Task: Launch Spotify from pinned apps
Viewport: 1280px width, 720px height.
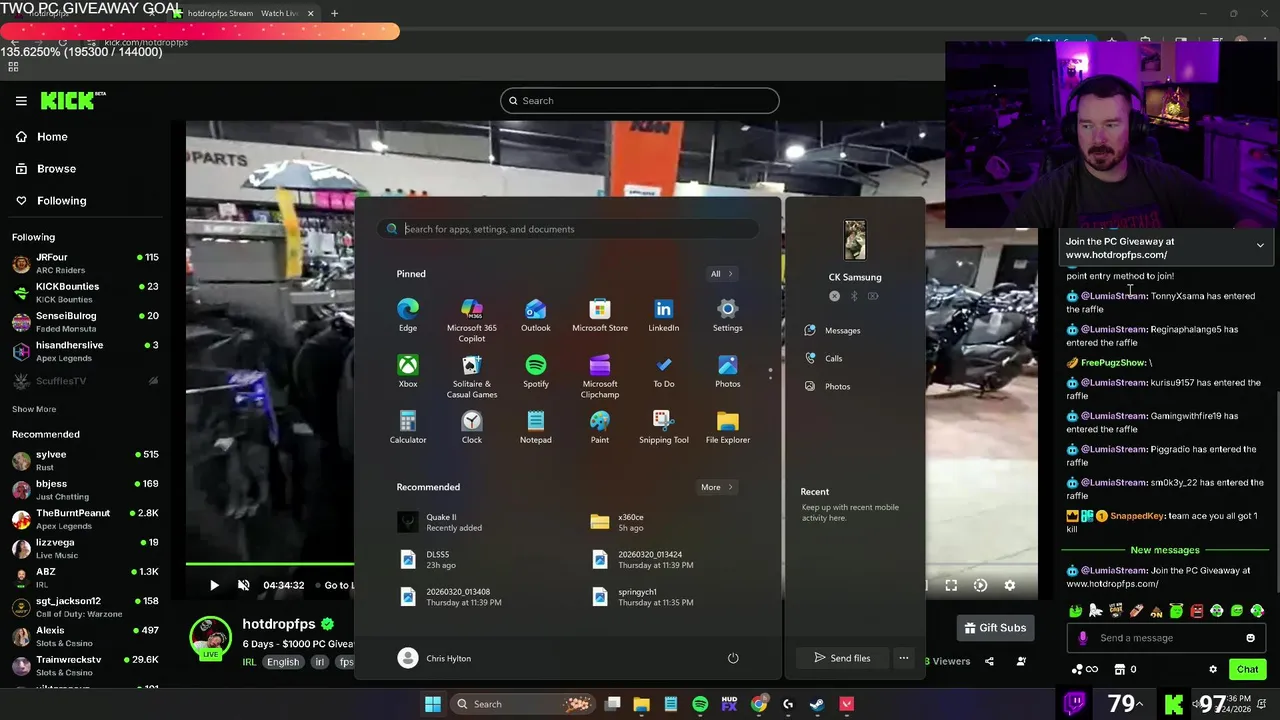Action: click(536, 371)
